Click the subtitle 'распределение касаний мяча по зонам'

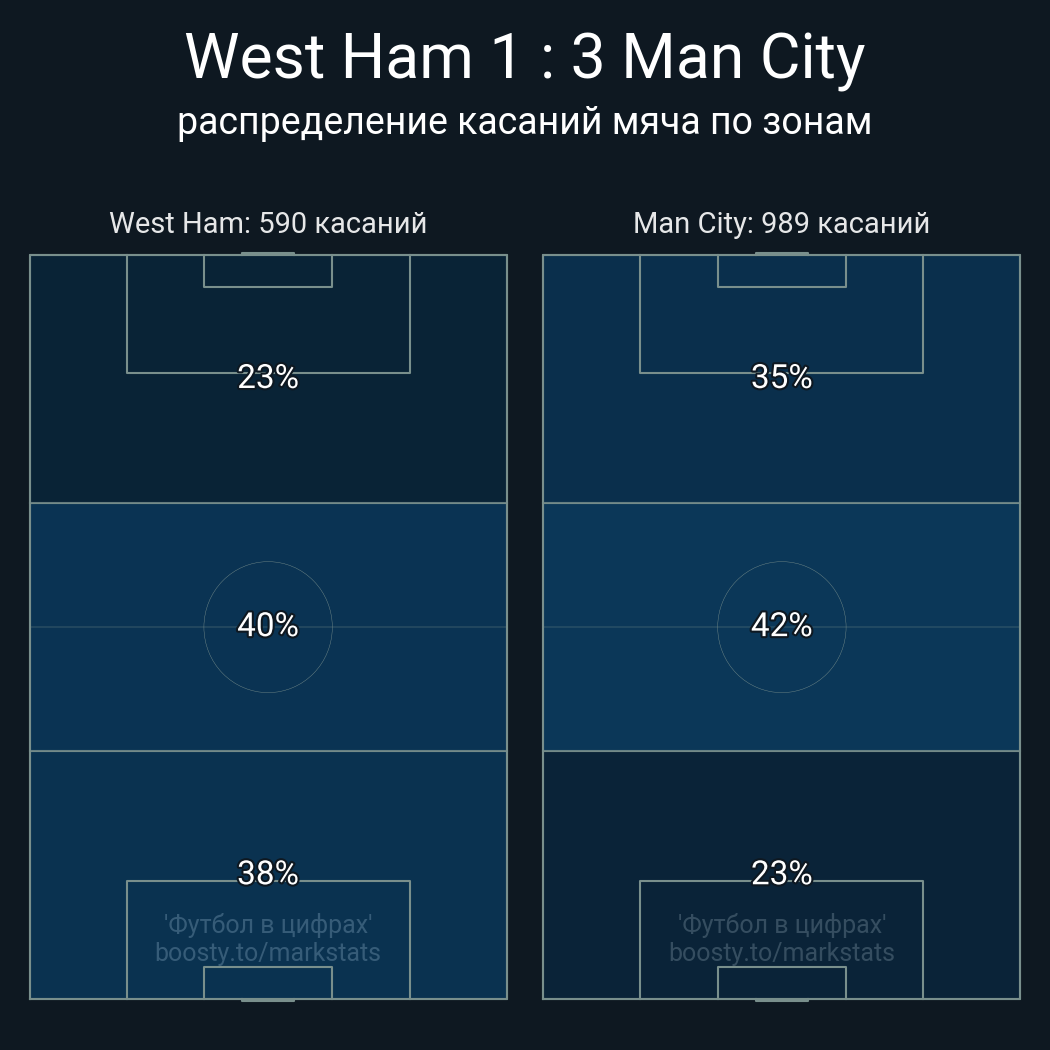pos(524,122)
